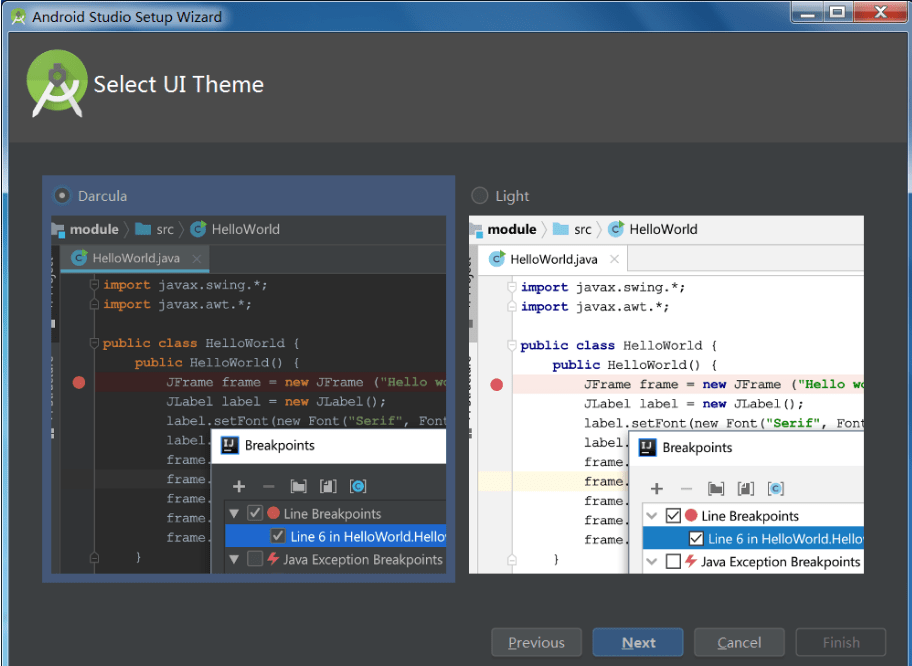Click the src folder icon in Darcula preview
Image resolution: width=912 pixels, height=666 pixels.
143,229
